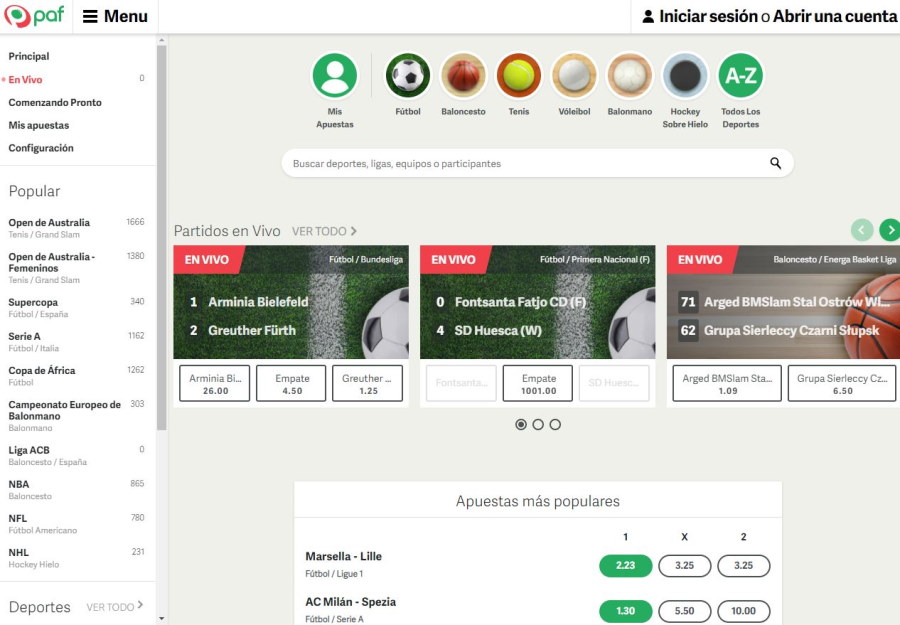The image size is (900, 625).
Task: Bet on Empate at 4.50
Action: click(x=291, y=383)
